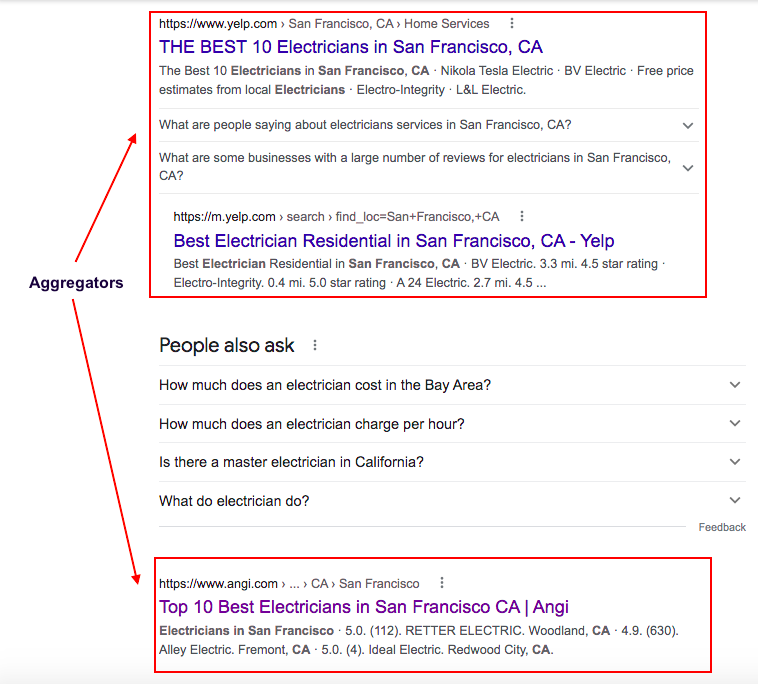Open the options dots beside the angi.com result
The height and width of the screenshot is (684, 758).
441,583
